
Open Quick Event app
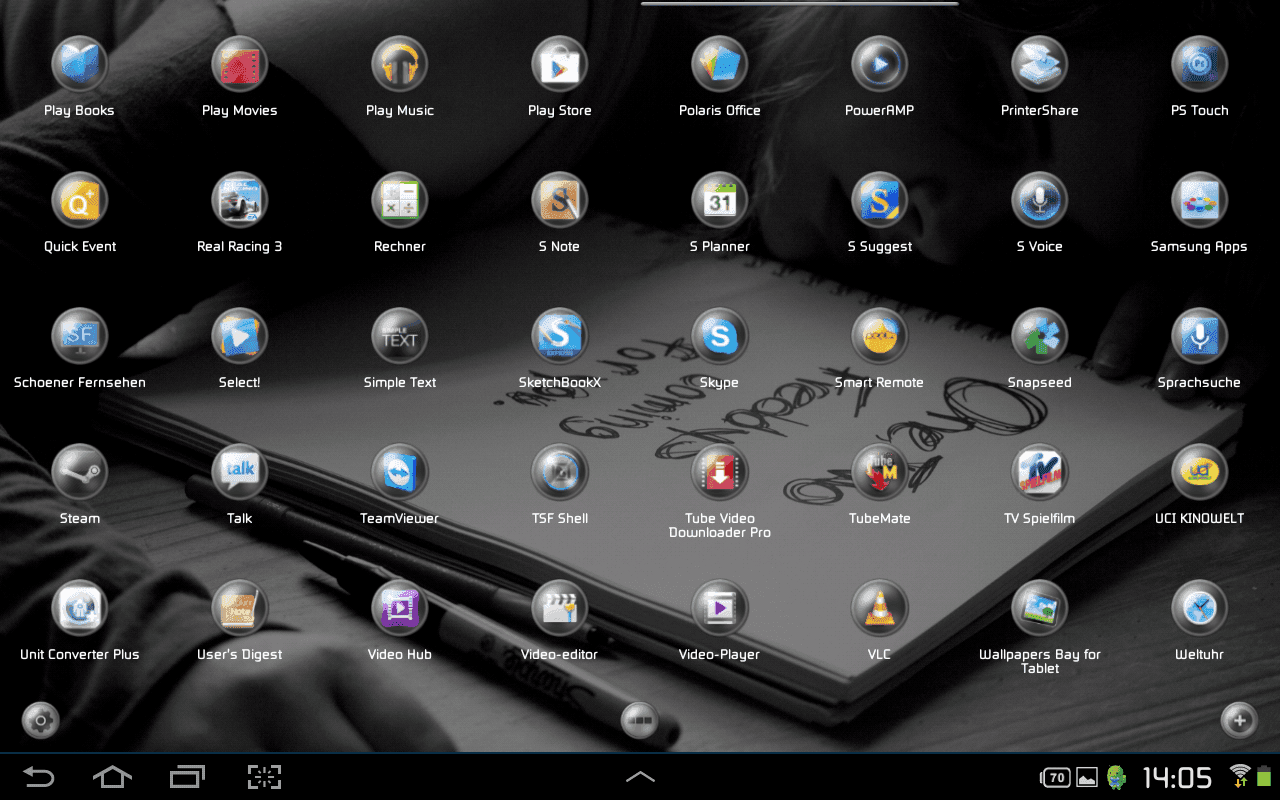tap(80, 201)
